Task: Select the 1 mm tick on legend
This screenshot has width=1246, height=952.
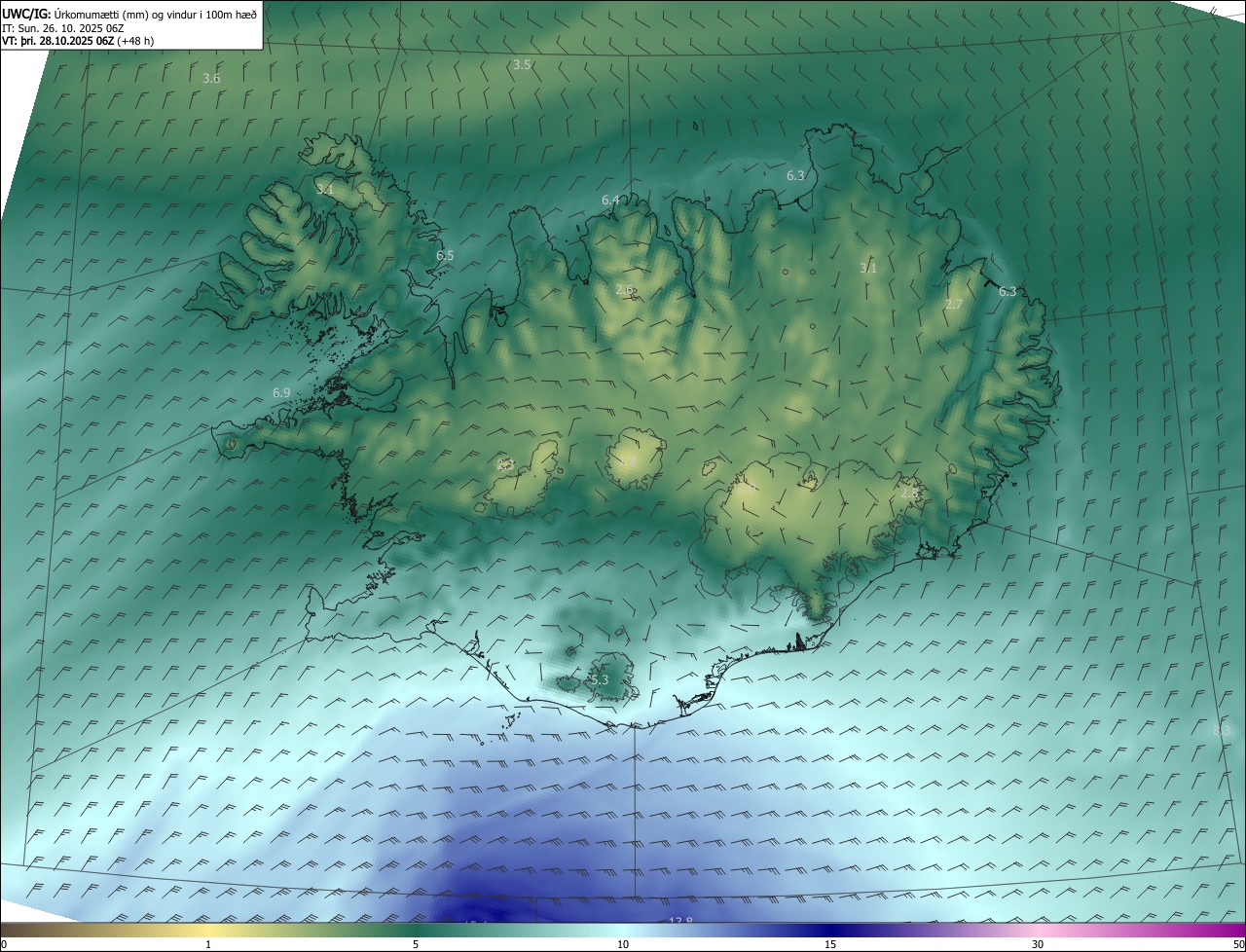Action: point(208,944)
